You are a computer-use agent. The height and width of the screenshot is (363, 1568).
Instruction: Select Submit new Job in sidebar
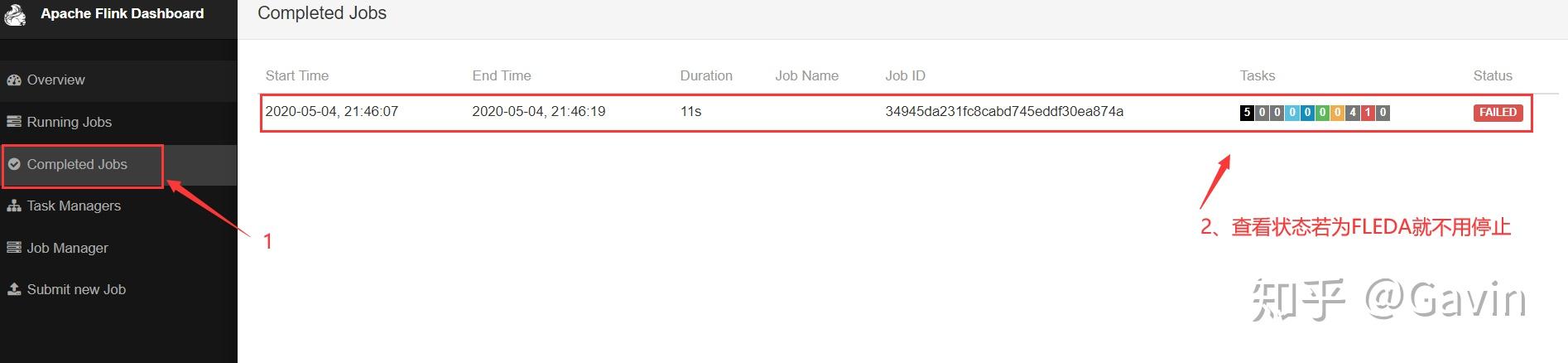pos(76,289)
